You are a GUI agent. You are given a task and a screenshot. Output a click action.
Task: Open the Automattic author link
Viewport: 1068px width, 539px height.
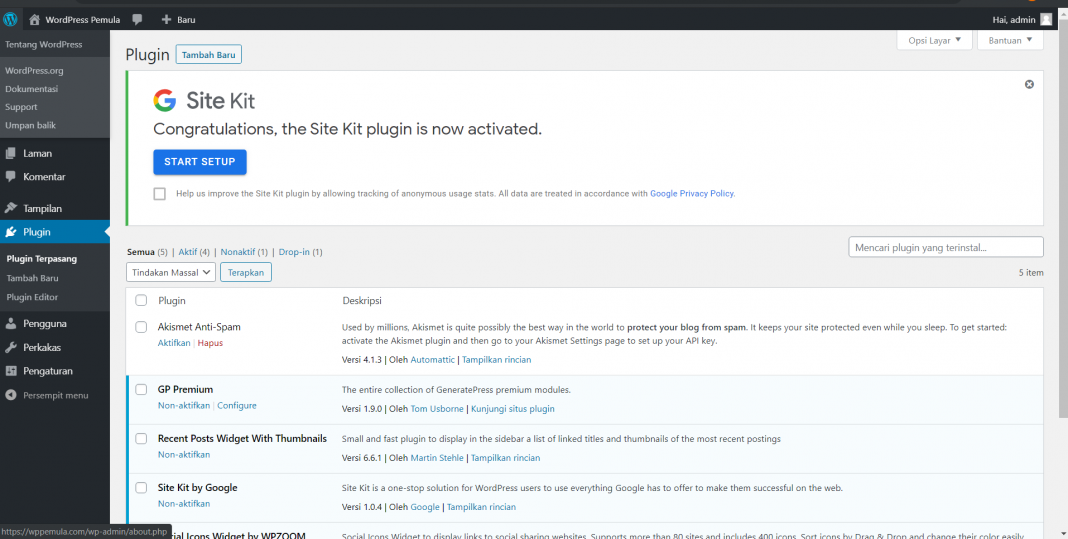[x=433, y=359]
